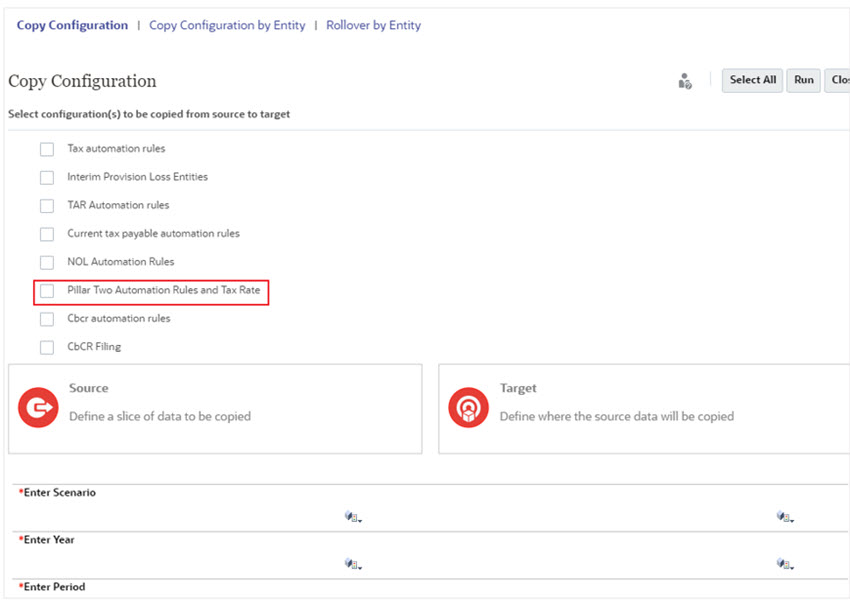Enable Pillar Two Automation Rules and Tax Rate
850x604 pixels.
pyautogui.click(x=47, y=291)
